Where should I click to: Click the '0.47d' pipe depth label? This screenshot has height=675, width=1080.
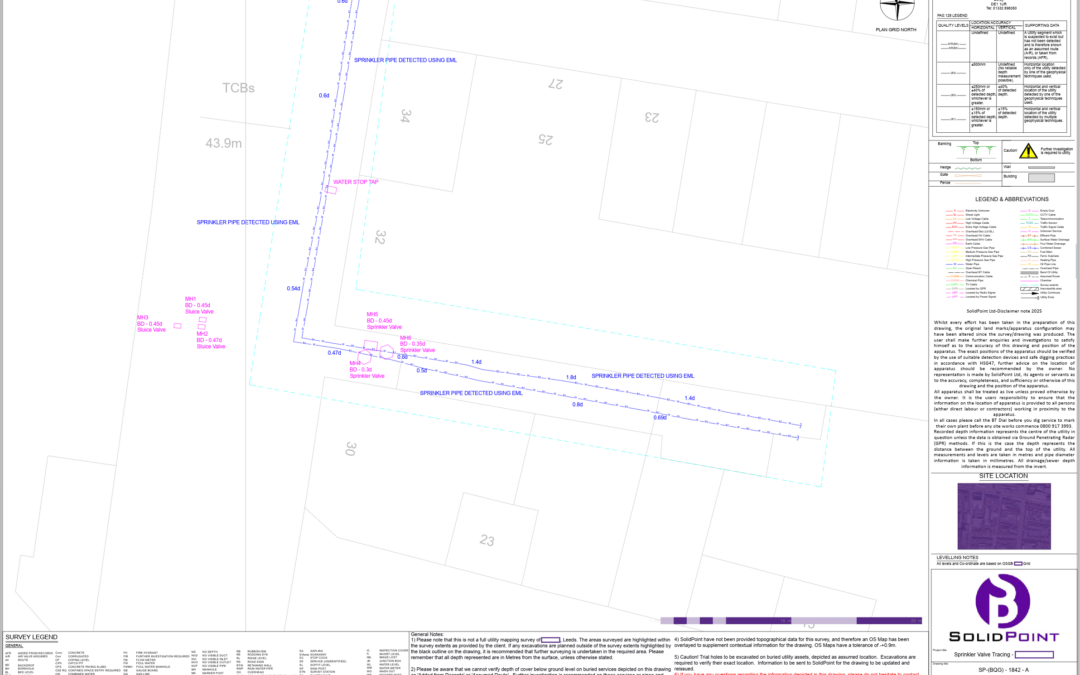click(x=334, y=353)
